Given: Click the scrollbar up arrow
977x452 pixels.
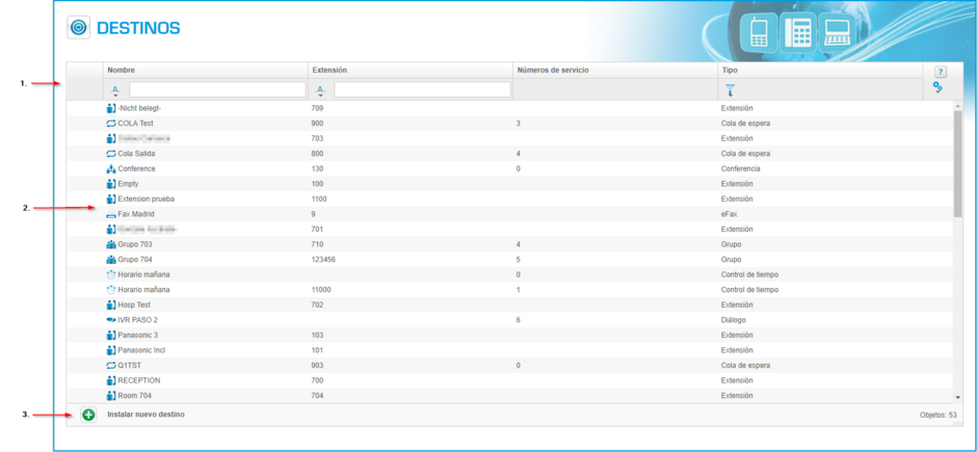Looking at the screenshot, I should [957, 106].
